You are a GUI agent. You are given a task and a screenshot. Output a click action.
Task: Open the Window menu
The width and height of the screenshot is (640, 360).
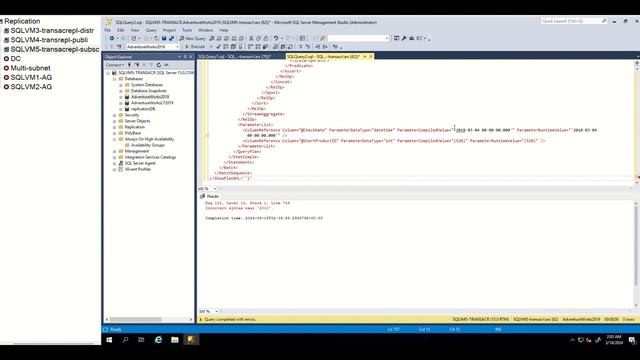point(206,30)
